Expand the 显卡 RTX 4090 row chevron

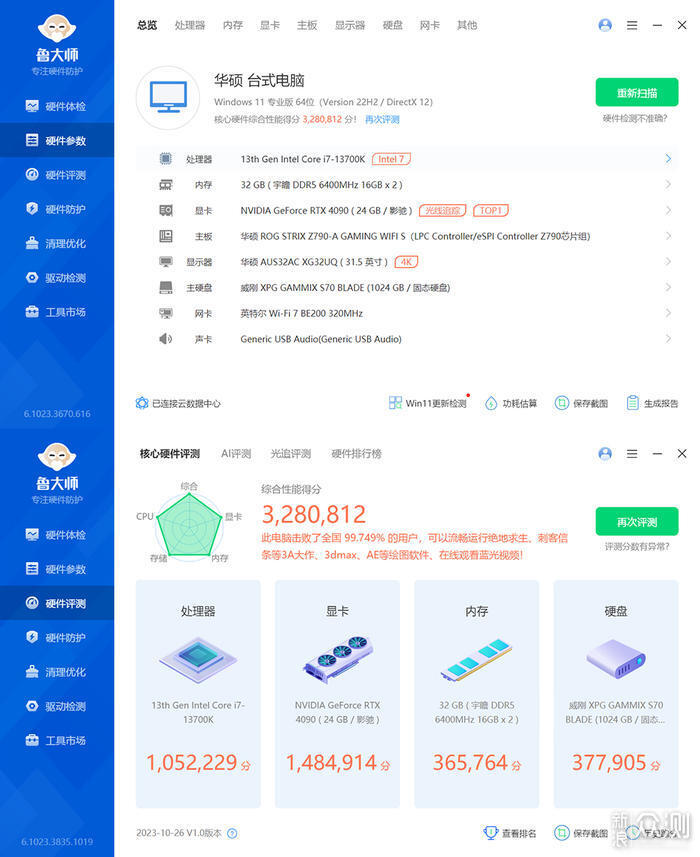[668, 210]
